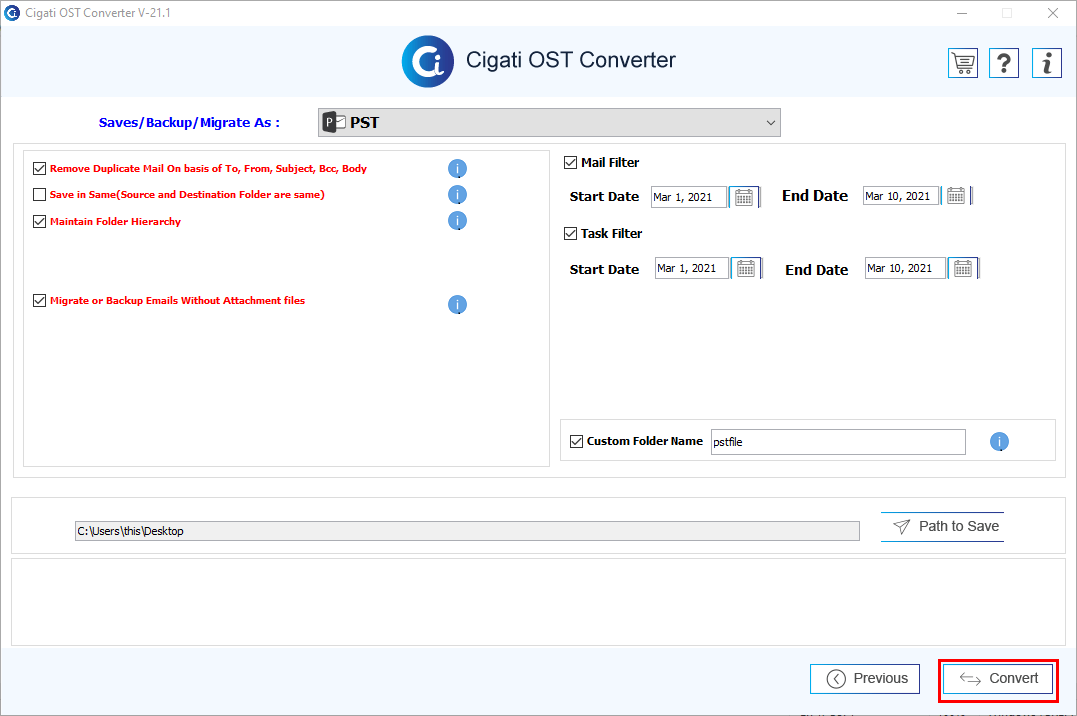Image resolution: width=1077 pixels, height=716 pixels.
Task: Open the info about icon in header
Action: [1047, 63]
